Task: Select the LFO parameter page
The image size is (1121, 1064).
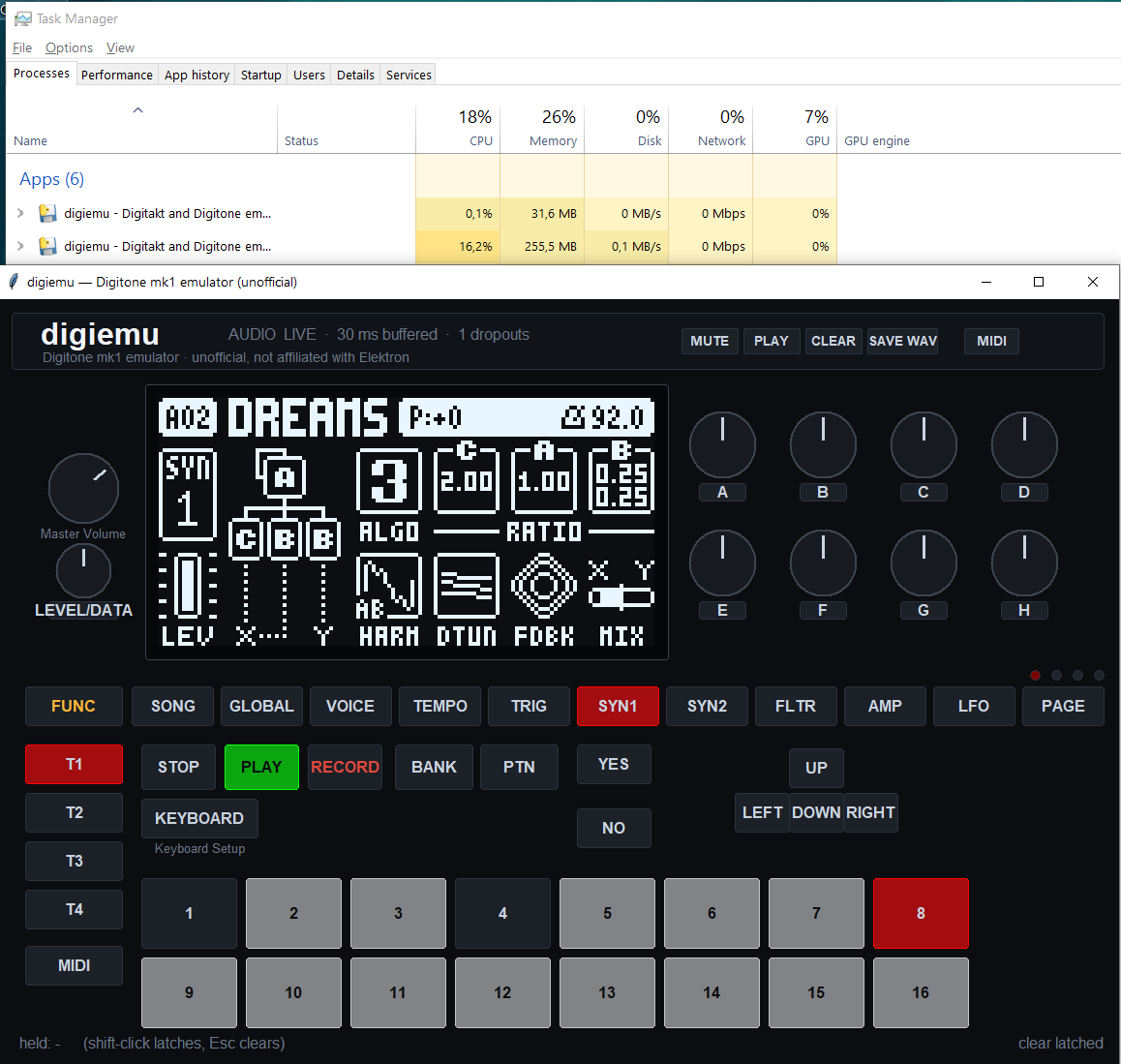Action: click(x=974, y=706)
